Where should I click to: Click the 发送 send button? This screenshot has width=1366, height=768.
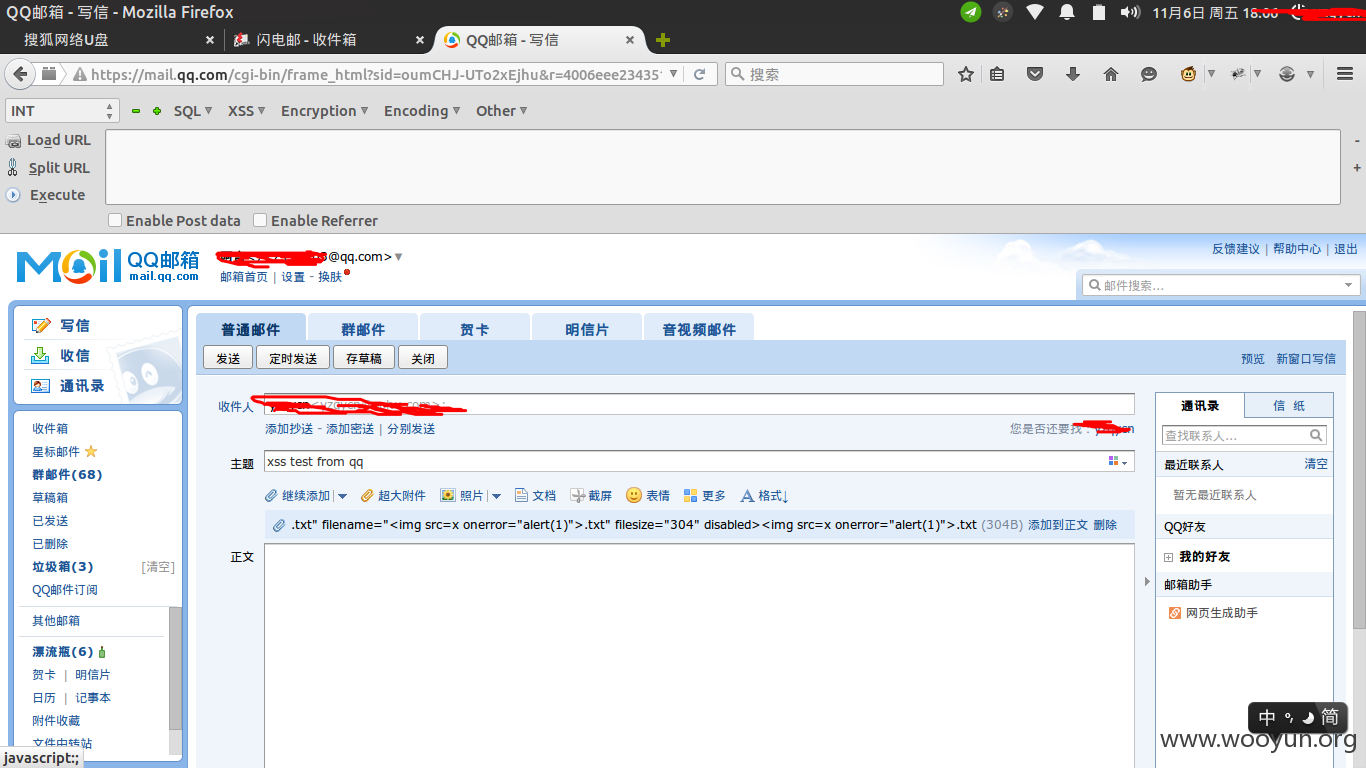228,358
